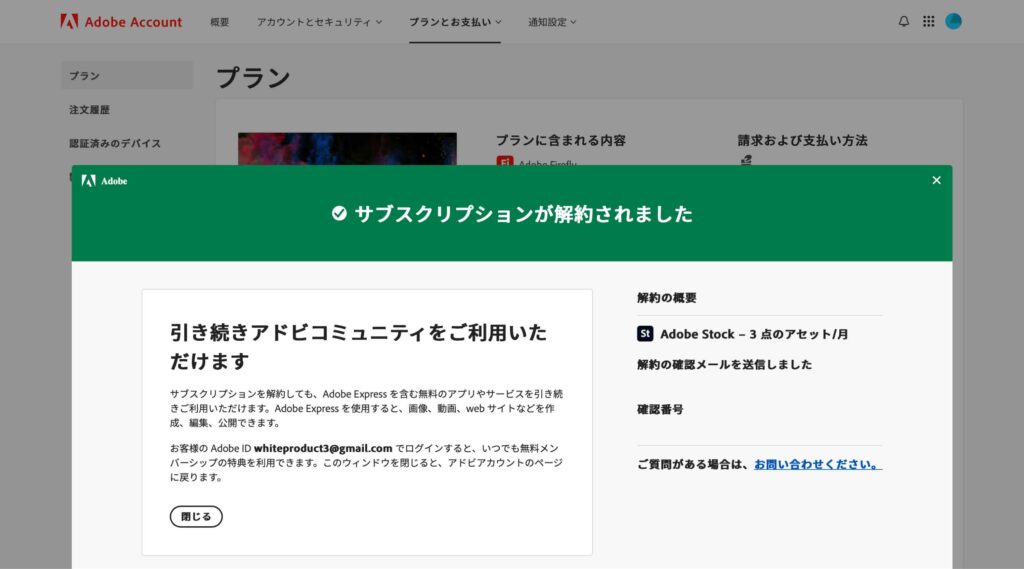Screen dimensions: 1024x569
Task: Click 解約の確認メールを送信しました text
Action: click(x=724, y=365)
